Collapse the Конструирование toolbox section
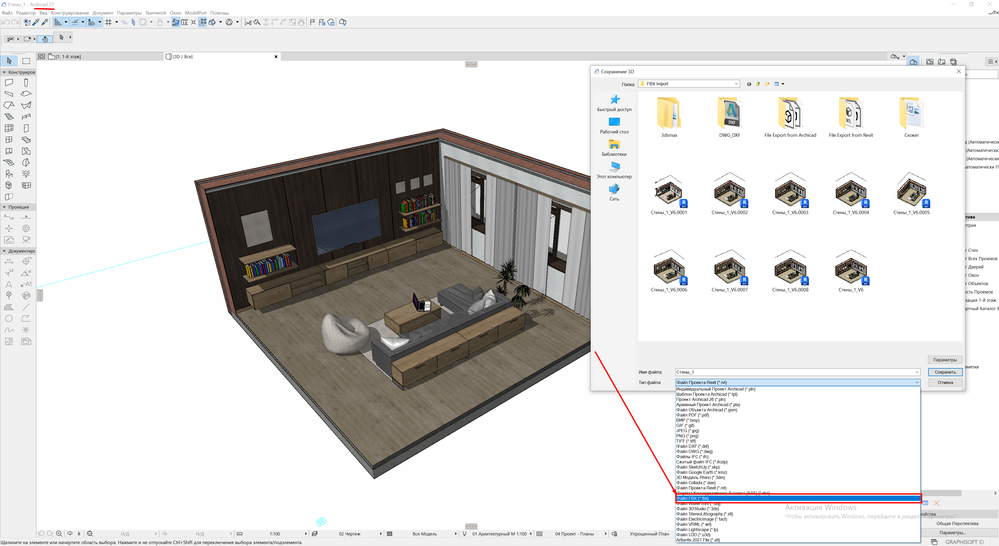Viewport: 999px width, 546px height. click(x=4, y=72)
